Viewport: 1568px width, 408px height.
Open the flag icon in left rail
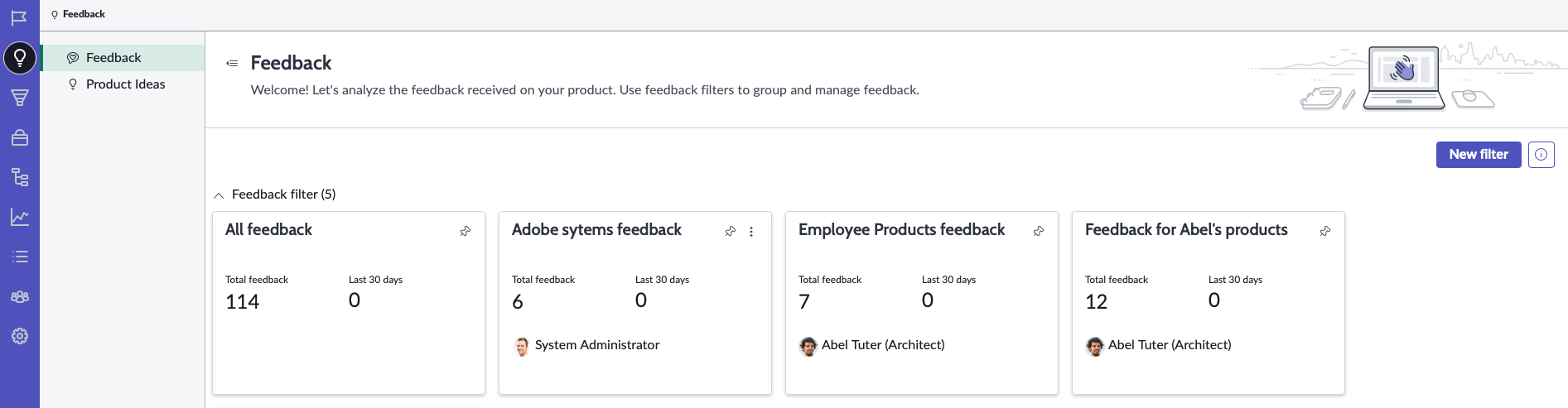click(x=19, y=18)
